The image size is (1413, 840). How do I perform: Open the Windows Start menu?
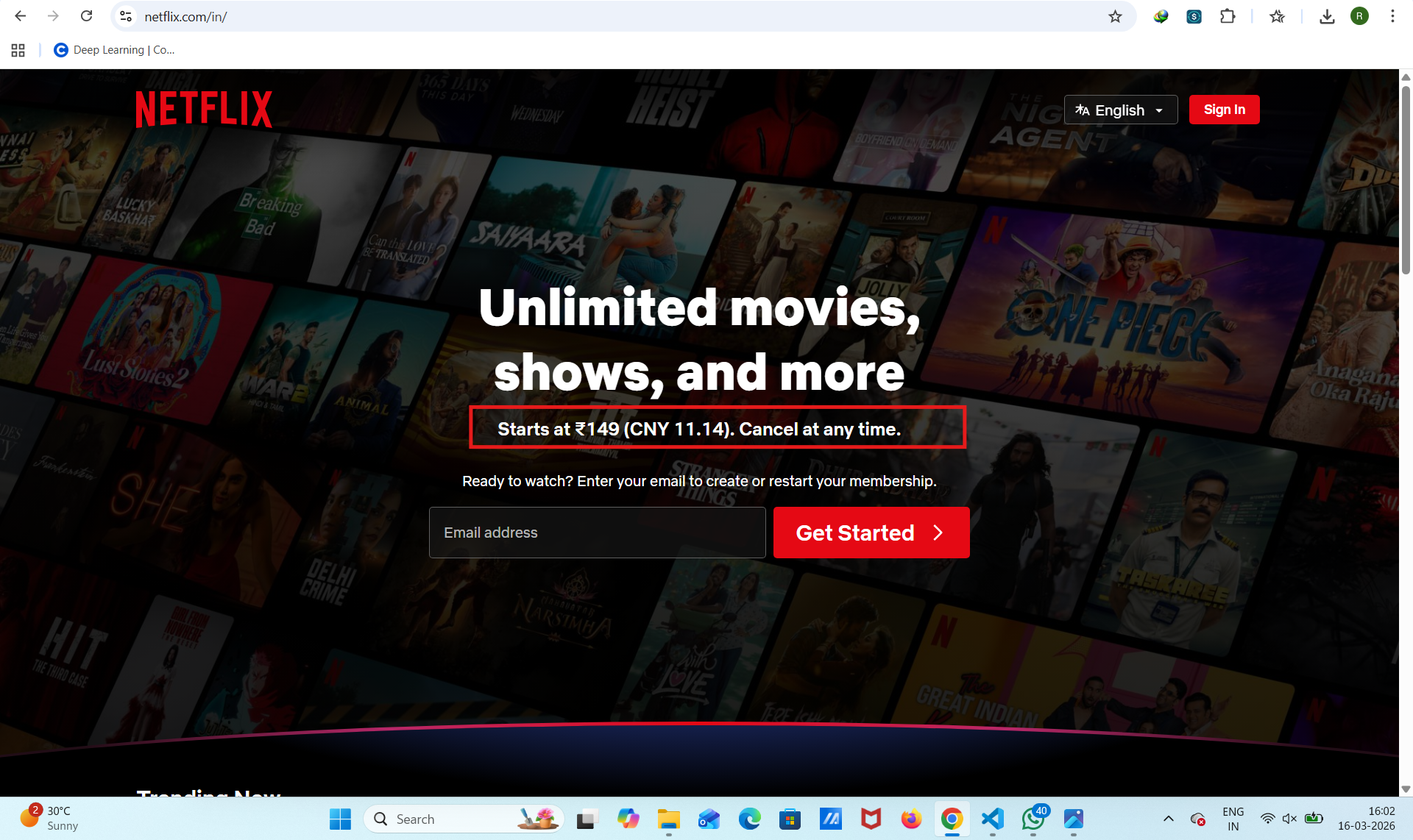click(340, 819)
